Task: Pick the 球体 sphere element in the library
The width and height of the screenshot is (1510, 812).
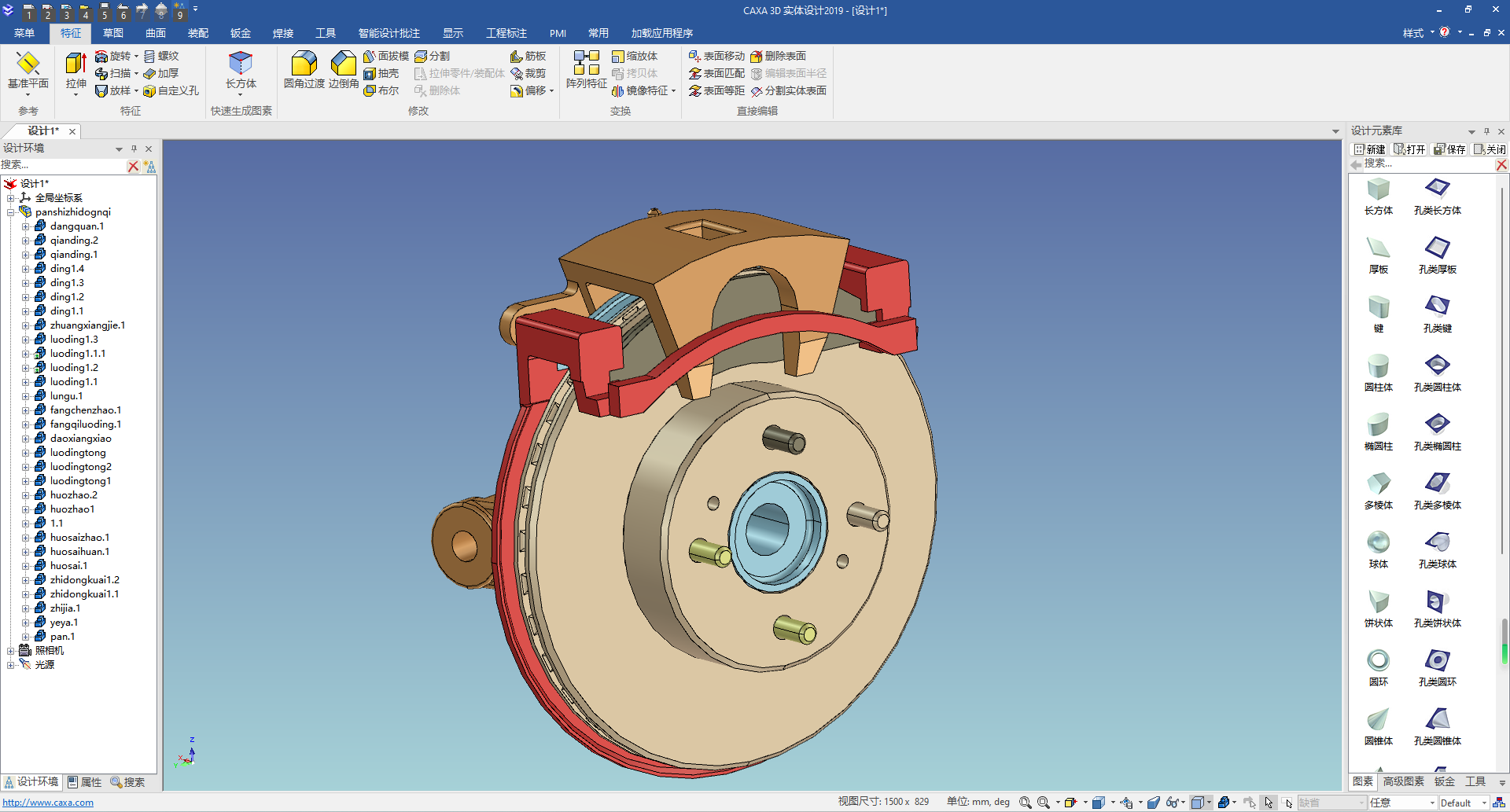Action: tap(1379, 549)
